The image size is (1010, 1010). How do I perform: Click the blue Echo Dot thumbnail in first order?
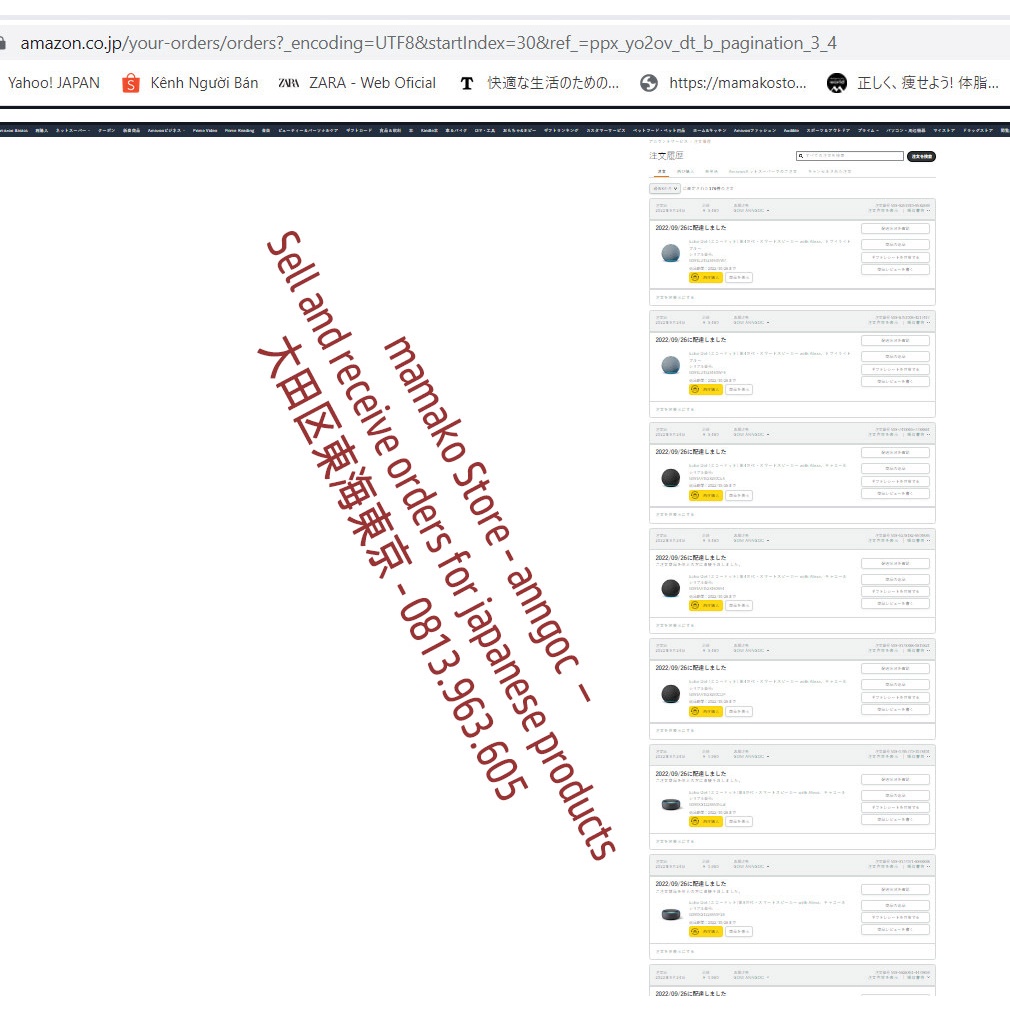[x=670, y=254]
